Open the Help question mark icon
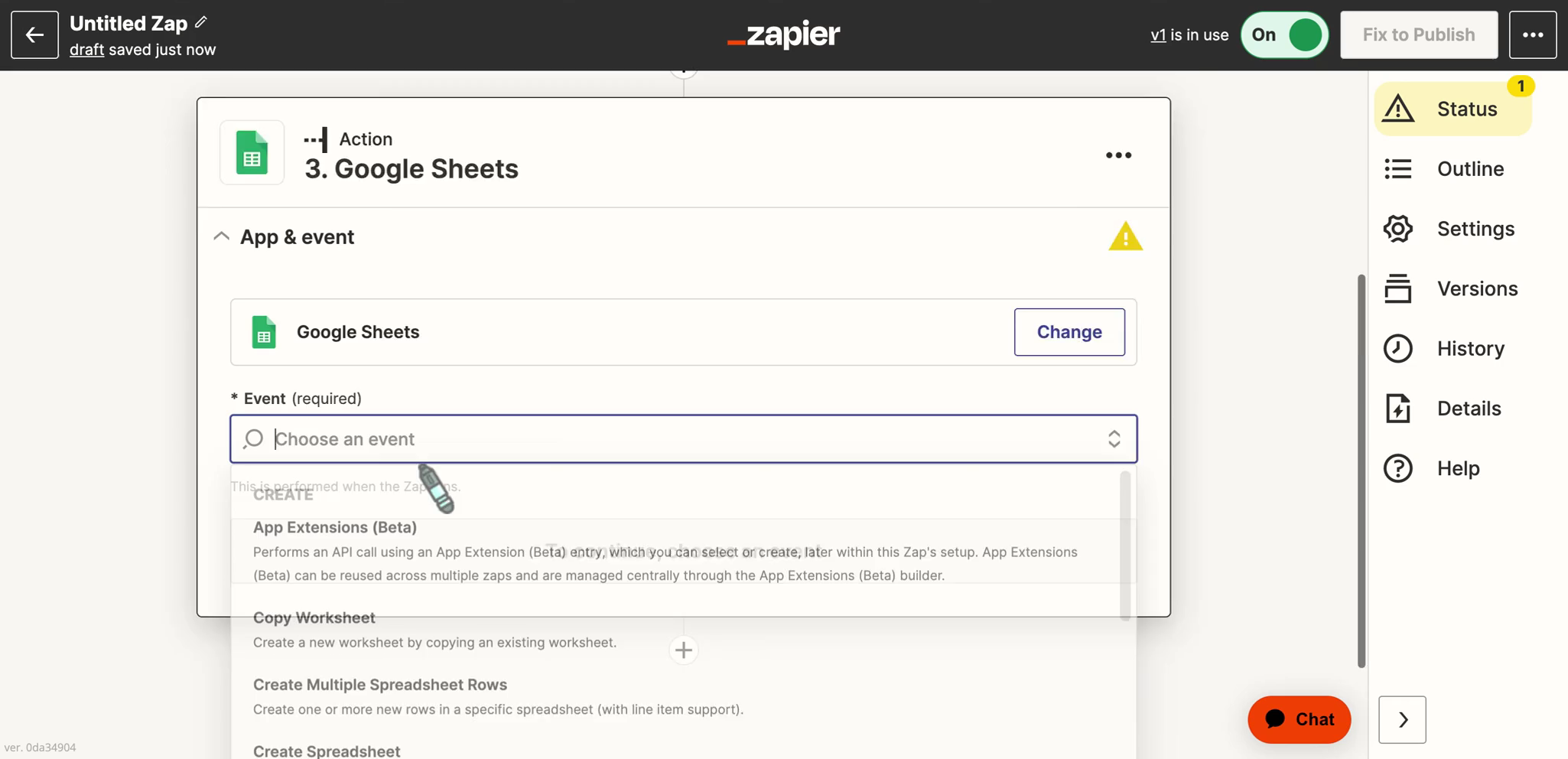This screenshot has height=759, width=1568. click(x=1398, y=467)
